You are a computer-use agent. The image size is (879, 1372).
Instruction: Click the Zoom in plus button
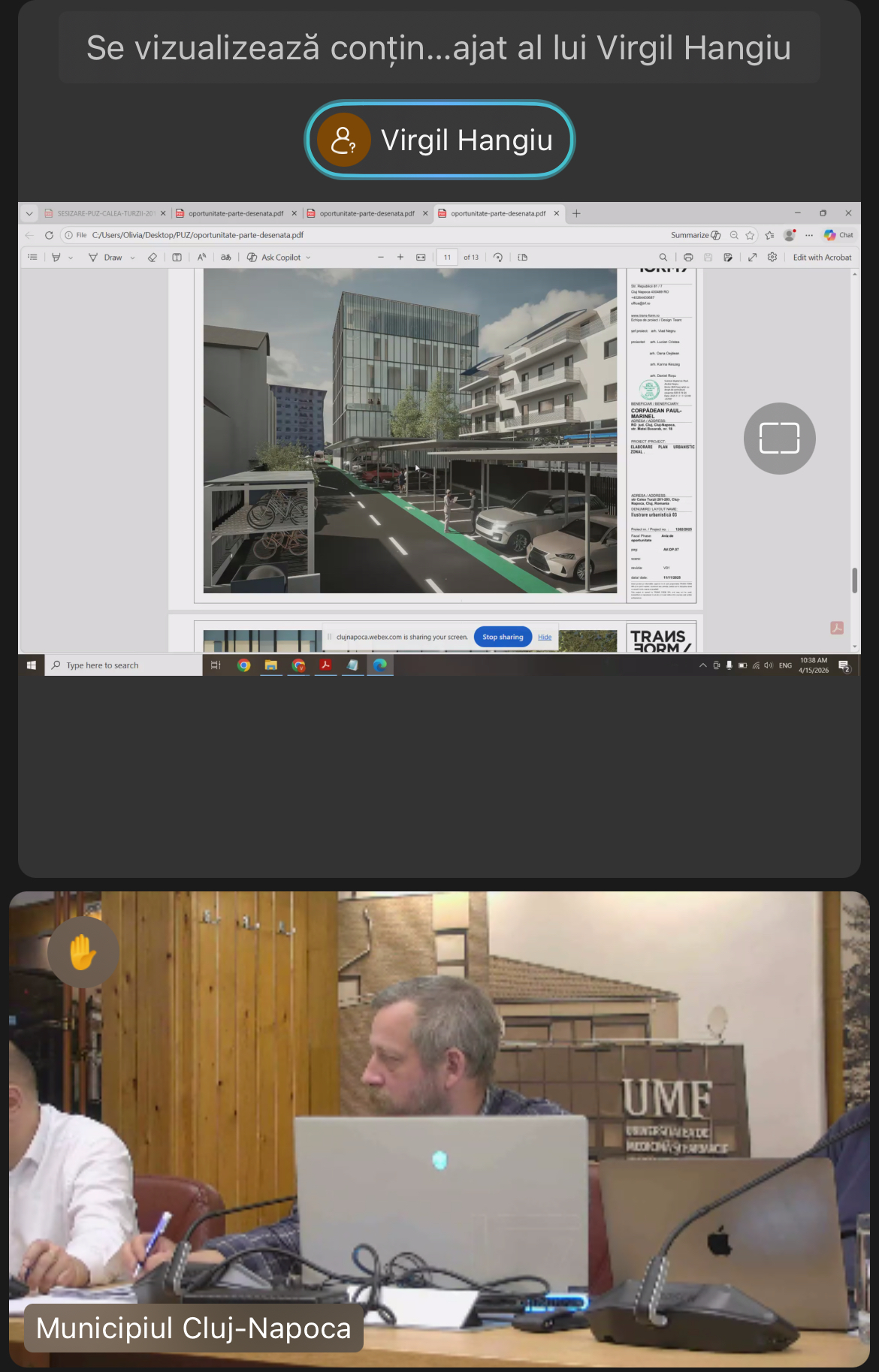point(400,258)
